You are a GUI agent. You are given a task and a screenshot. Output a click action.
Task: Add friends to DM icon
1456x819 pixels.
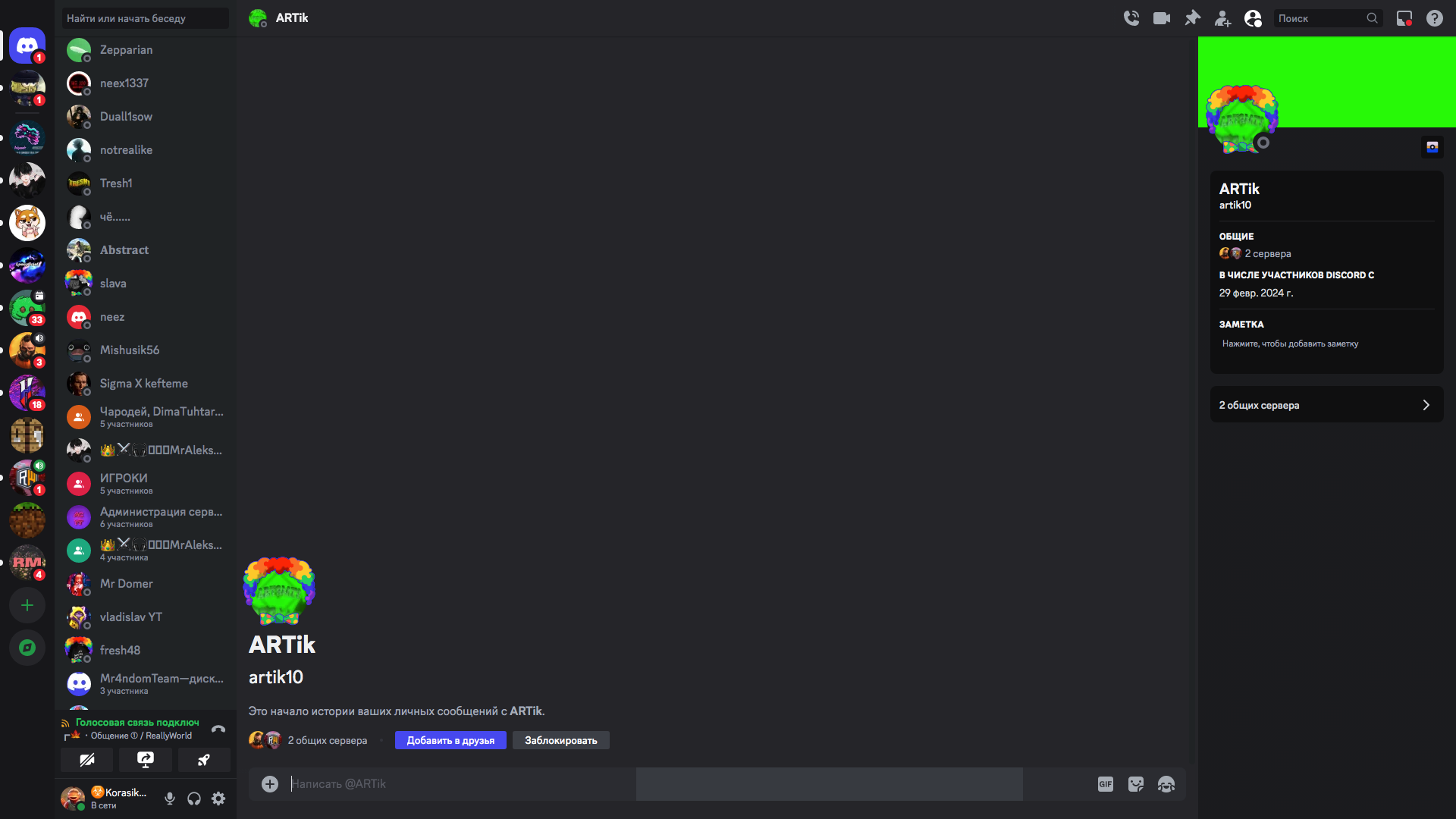1222,18
